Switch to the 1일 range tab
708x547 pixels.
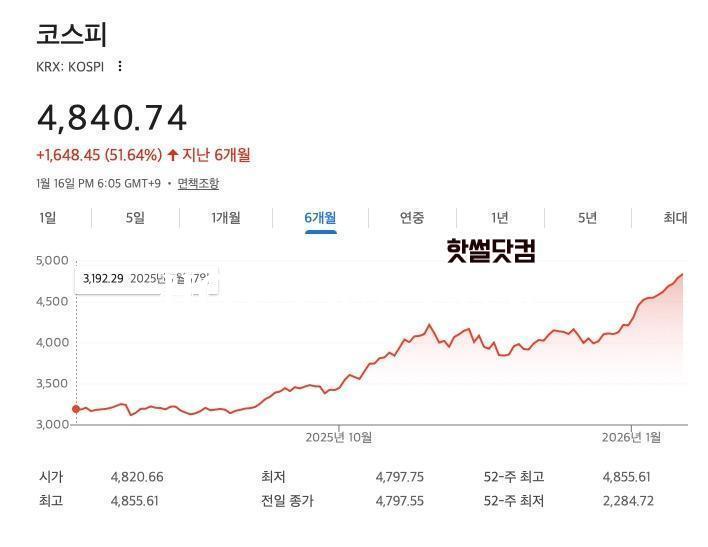47,218
